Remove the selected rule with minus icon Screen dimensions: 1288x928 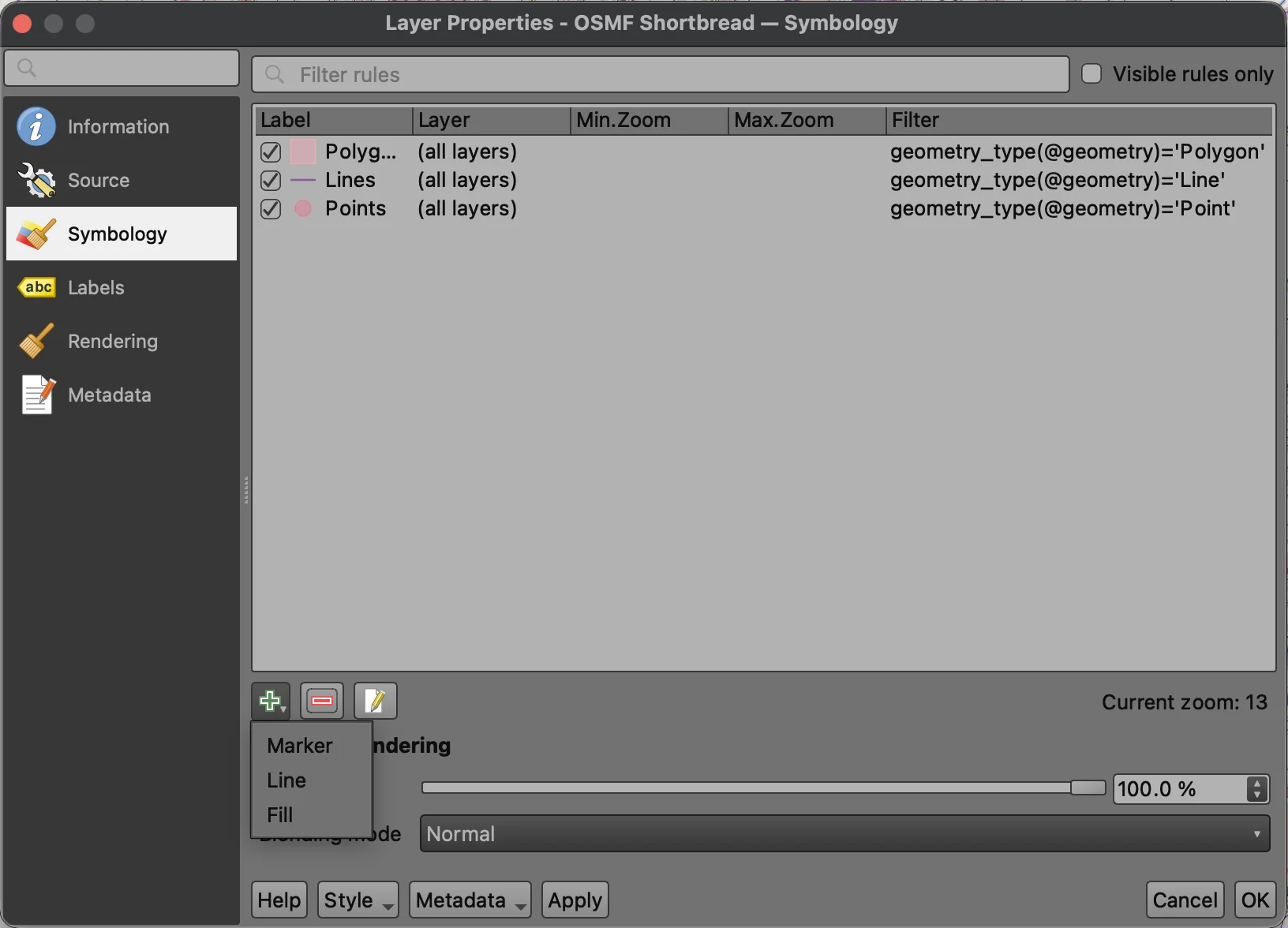tap(321, 700)
